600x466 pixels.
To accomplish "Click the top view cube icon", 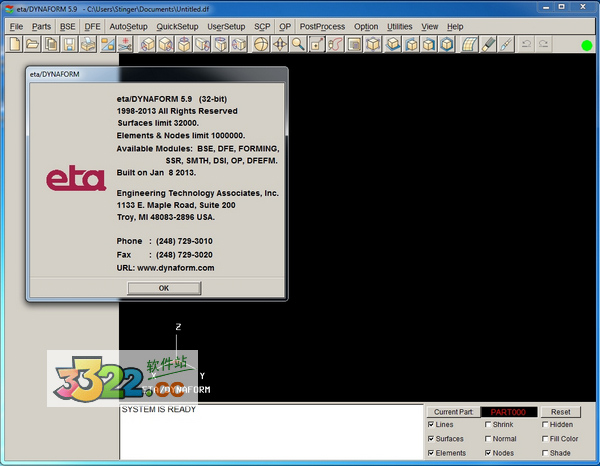I will pyautogui.click(x=393, y=44).
